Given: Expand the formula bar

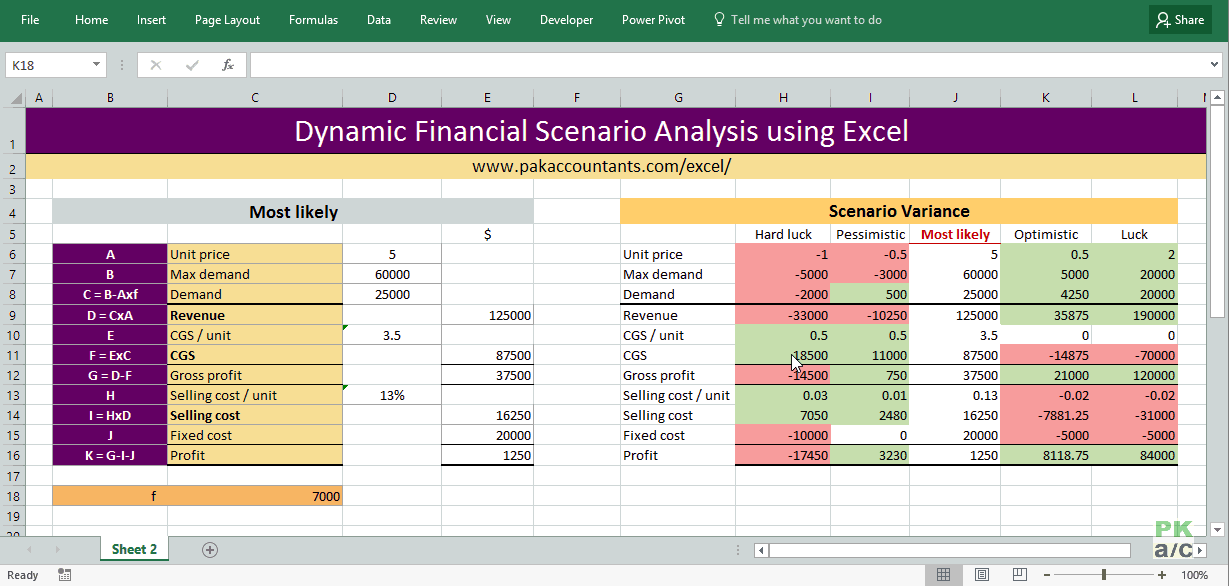Looking at the screenshot, I should (x=1215, y=65).
